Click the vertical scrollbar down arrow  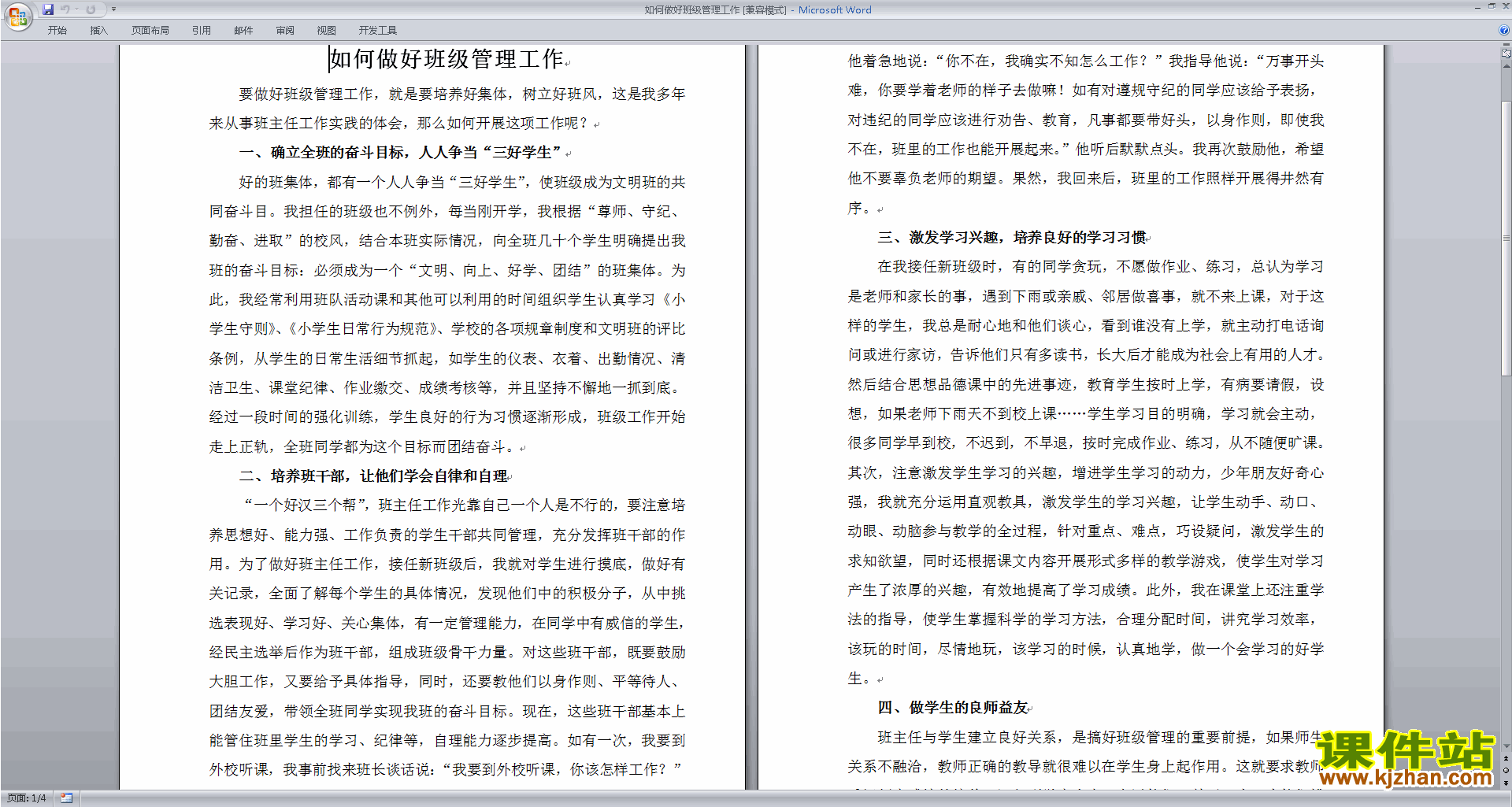pos(1506,746)
